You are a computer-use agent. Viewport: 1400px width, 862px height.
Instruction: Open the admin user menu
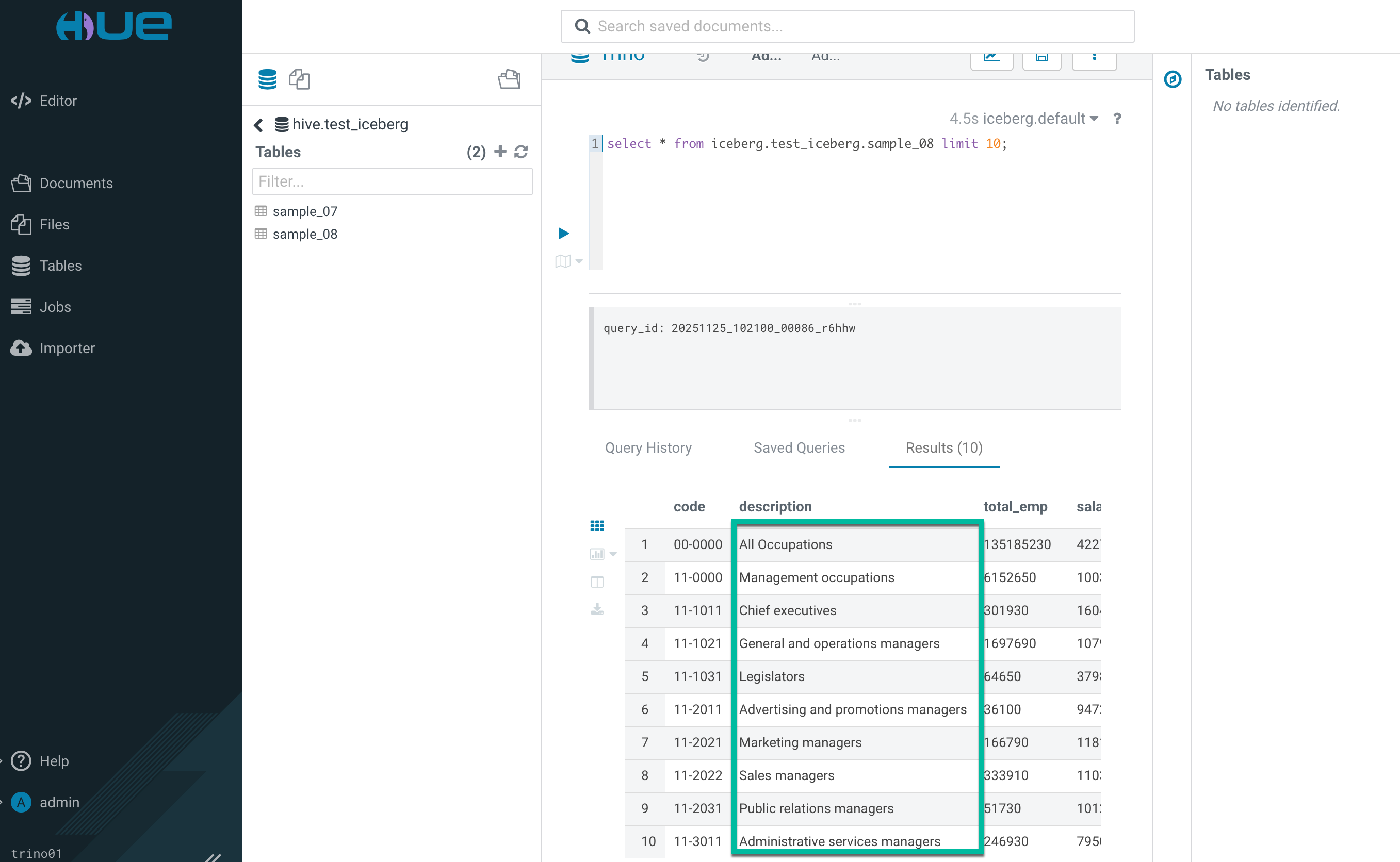pos(59,802)
